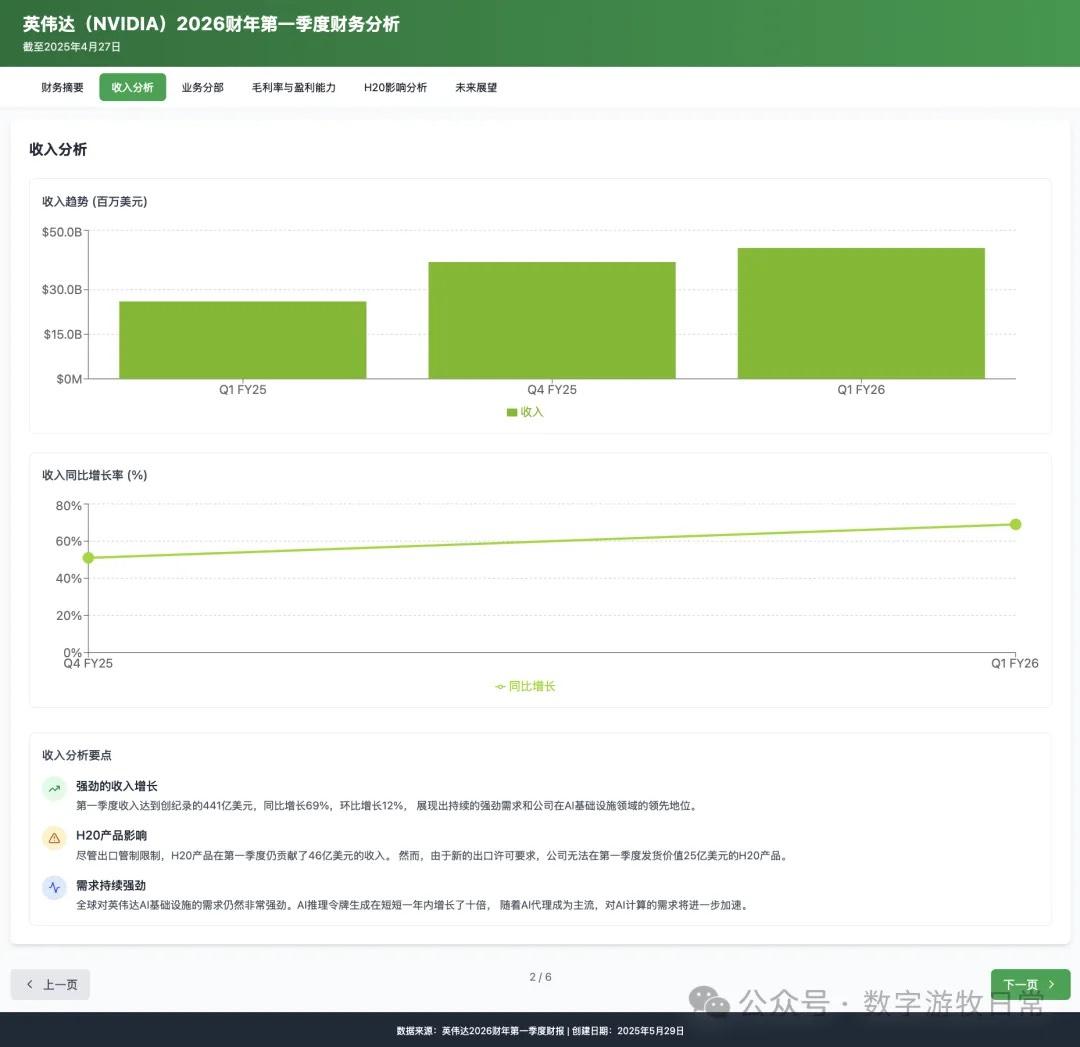The width and height of the screenshot is (1080, 1047).
Task: Click the right chevron on next page button
Action: click(1051, 985)
